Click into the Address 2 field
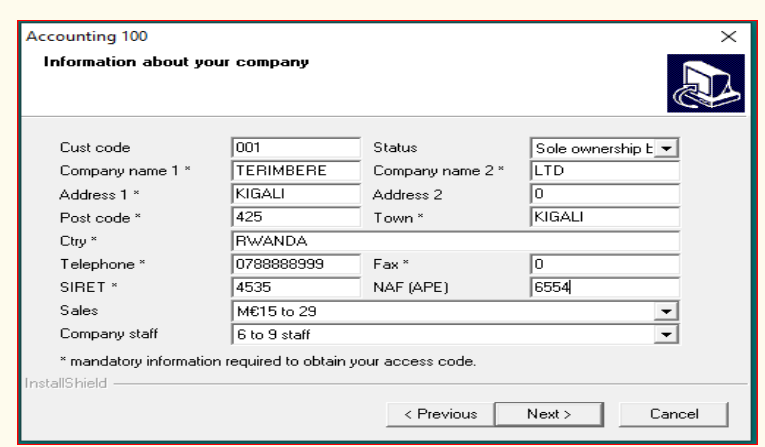The image size is (765, 447). 604,194
